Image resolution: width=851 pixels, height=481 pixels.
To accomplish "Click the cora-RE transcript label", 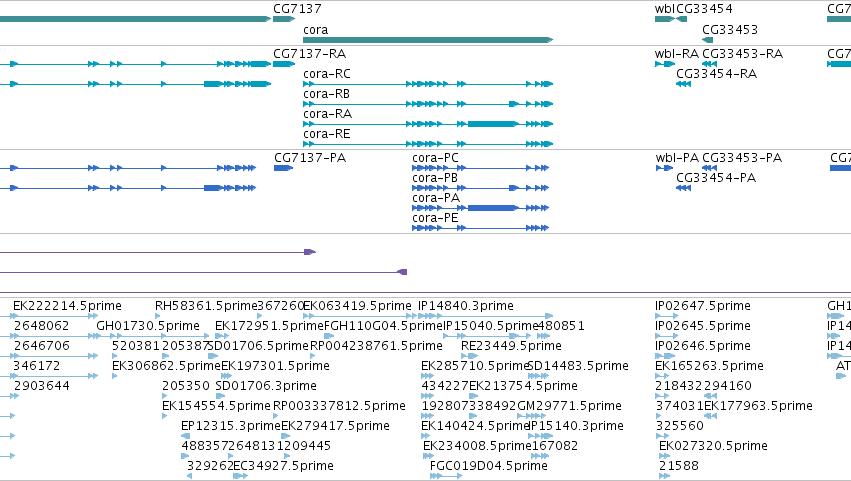I will (x=326, y=134).
